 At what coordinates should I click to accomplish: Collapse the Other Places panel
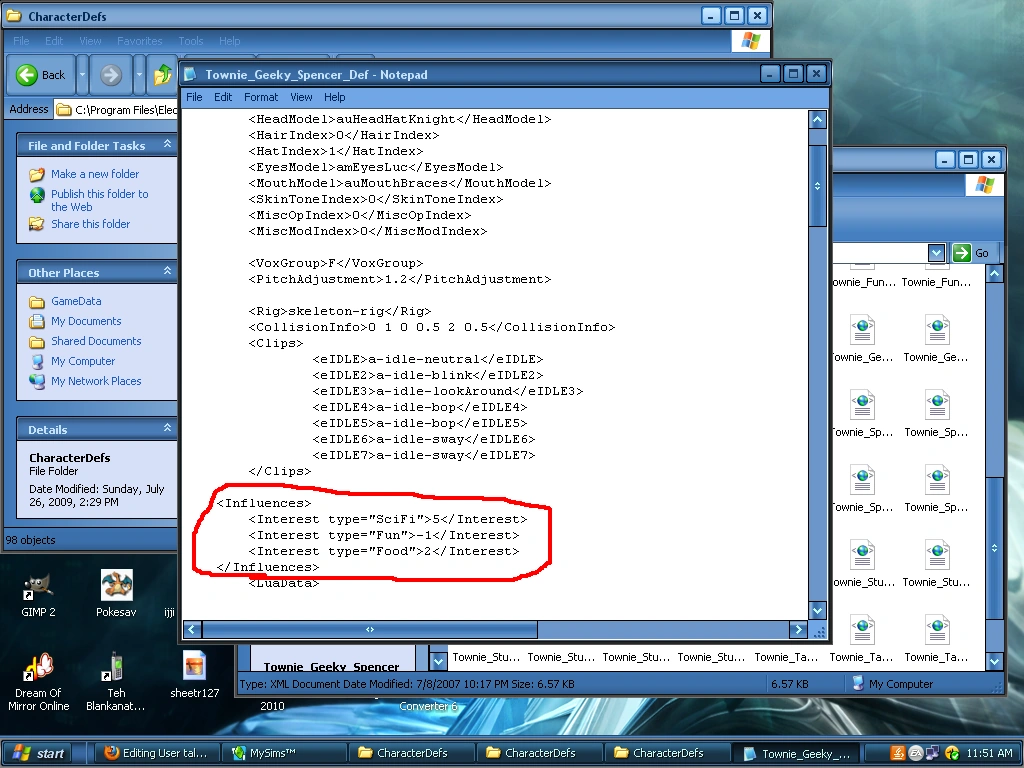pyautogui.click(x=168, y=271)
